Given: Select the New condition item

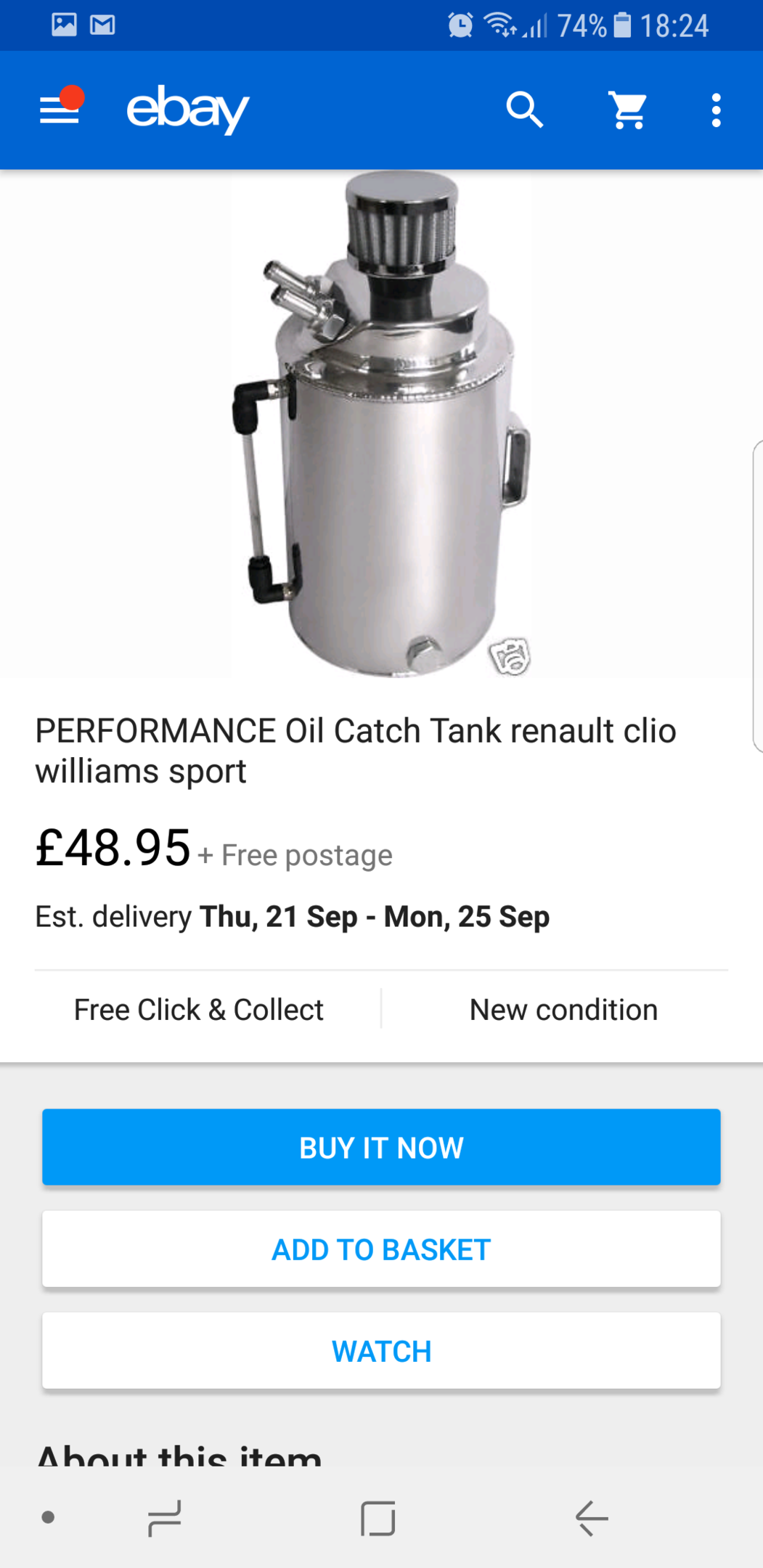Looking at the screenshot, I should [x=563, y=1010].
